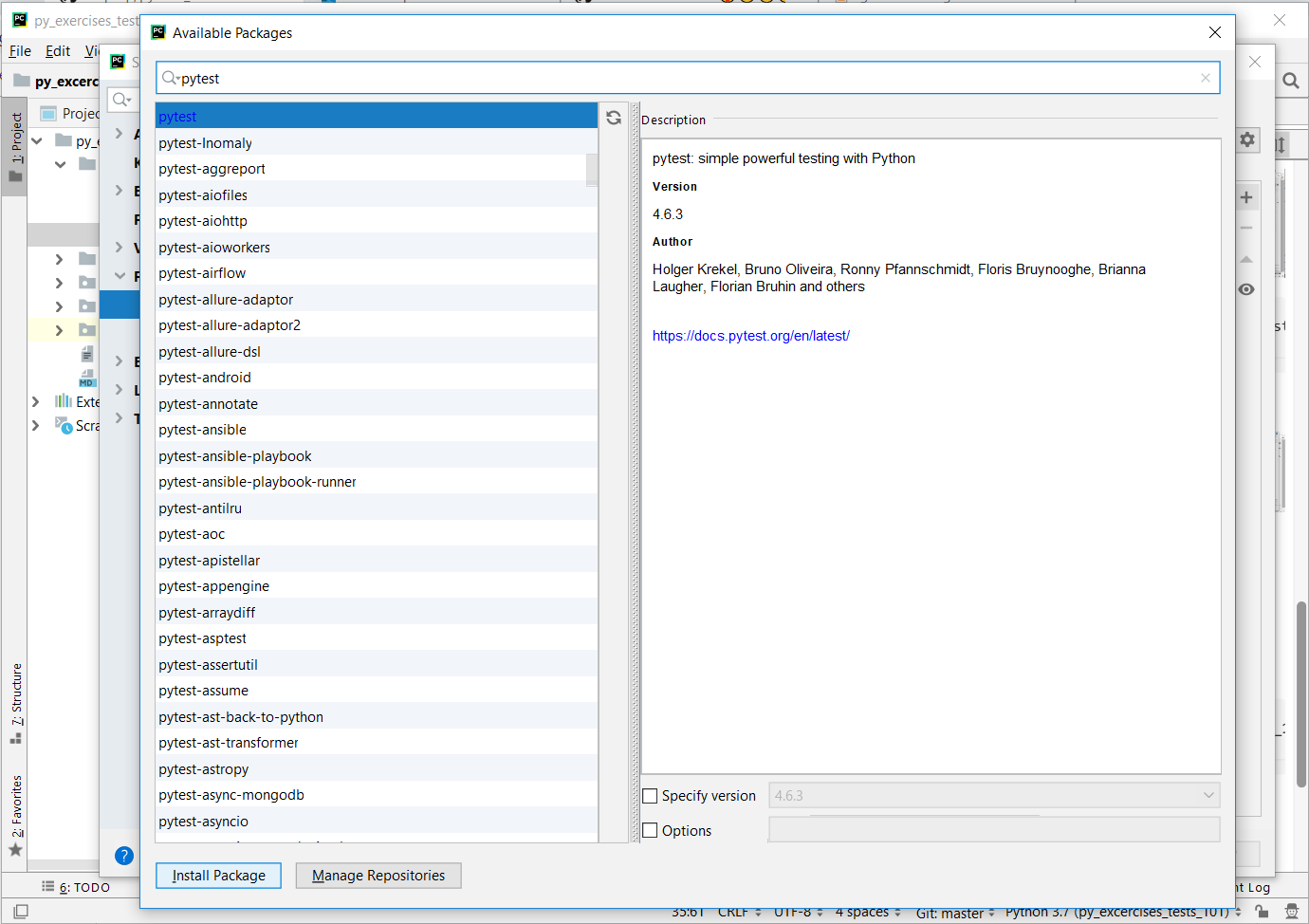Click Python 3.7 interpreter widget in status bar
Image resolution: width=1309 pixels, height=924 pixels.
click(1123, 912)
